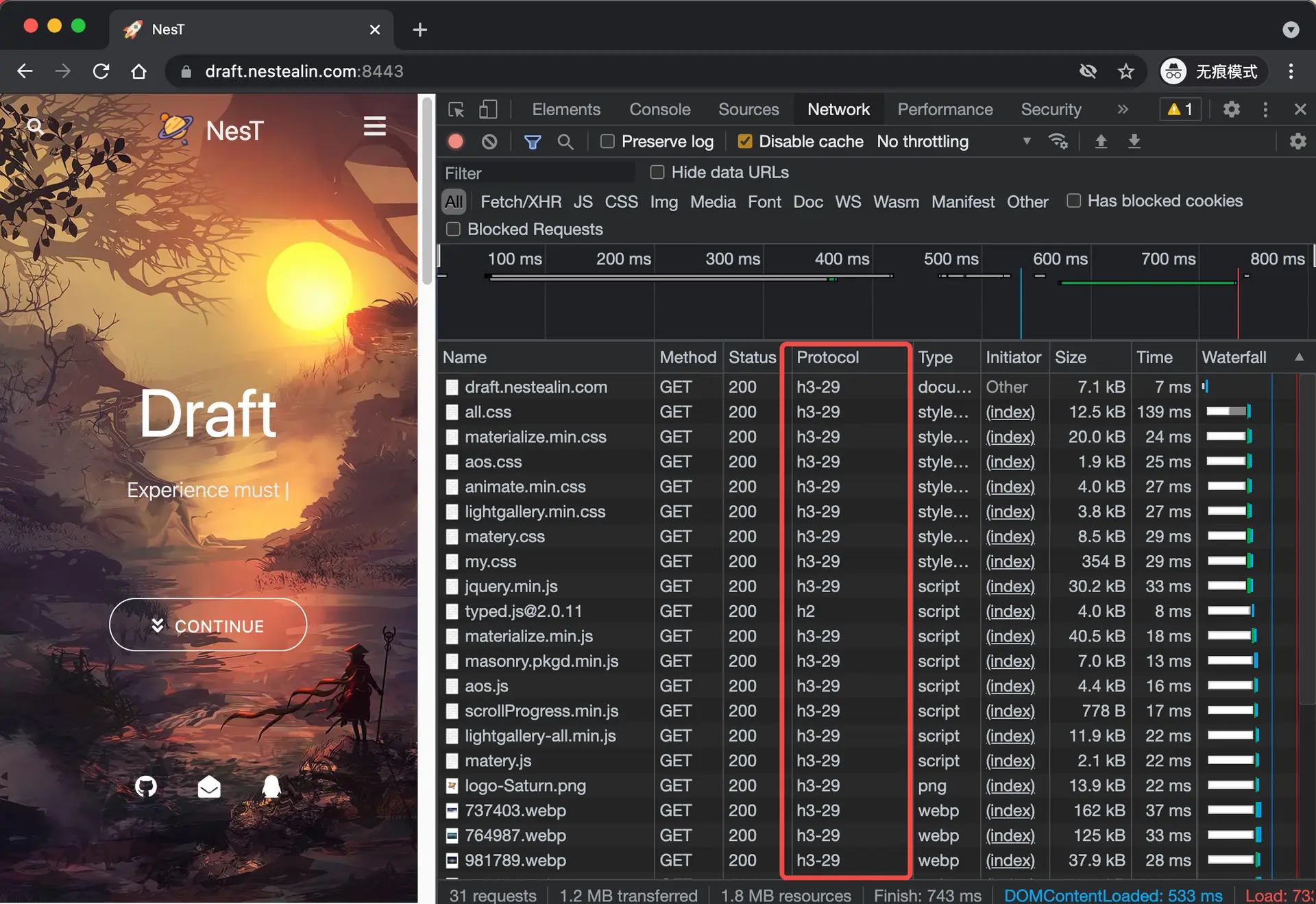Select the NesT browser tab
Screen dimensions: 1316x904
tap(252, 29)
